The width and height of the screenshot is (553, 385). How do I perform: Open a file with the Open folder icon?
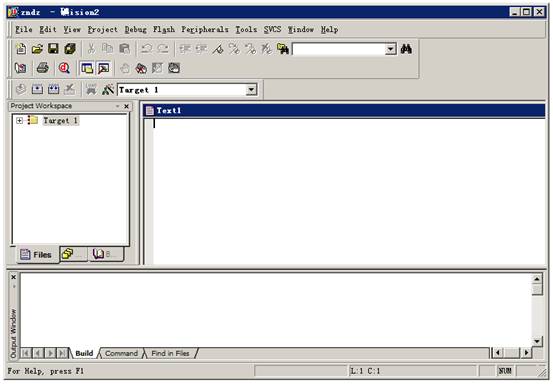pyautogui.click(x=37, y=49)
